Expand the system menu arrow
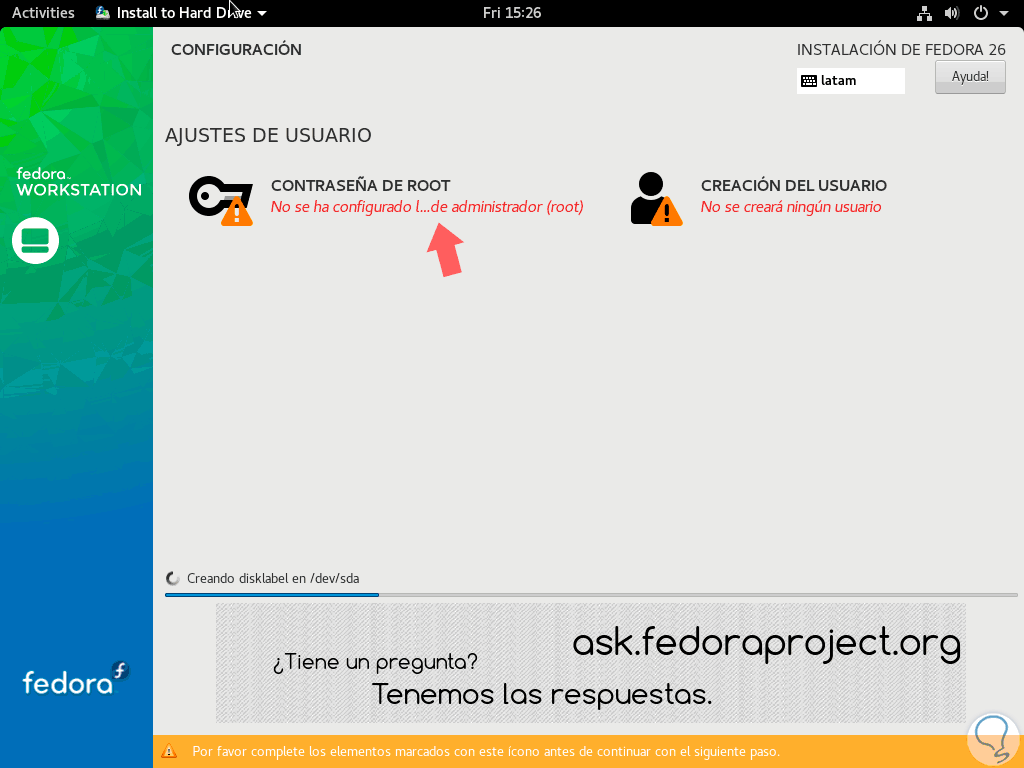The height and width of the screenshot is (768, 1024). click(1004, 13)
